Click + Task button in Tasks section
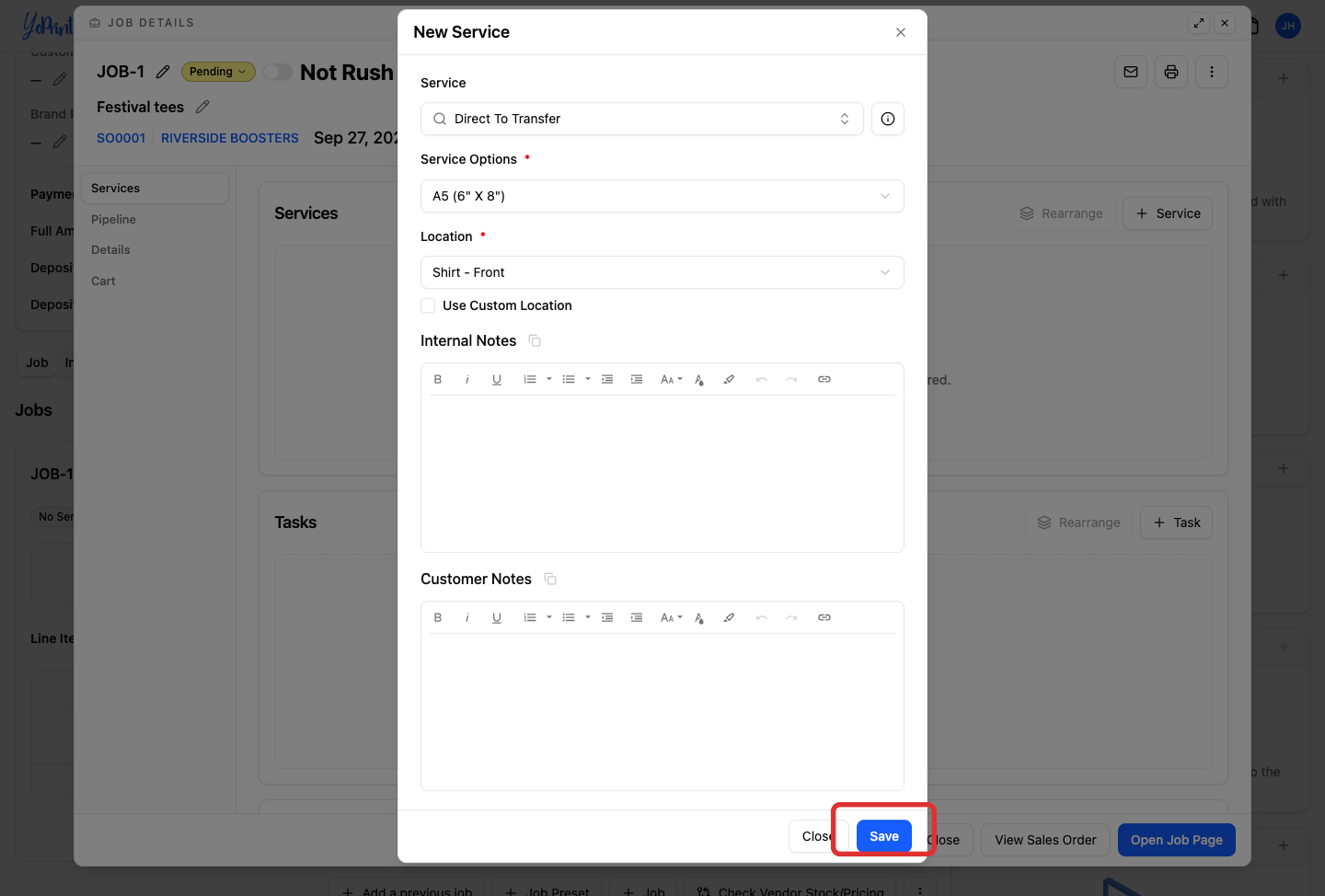Screen dimensions: 1325x896 click(1176, 523)
